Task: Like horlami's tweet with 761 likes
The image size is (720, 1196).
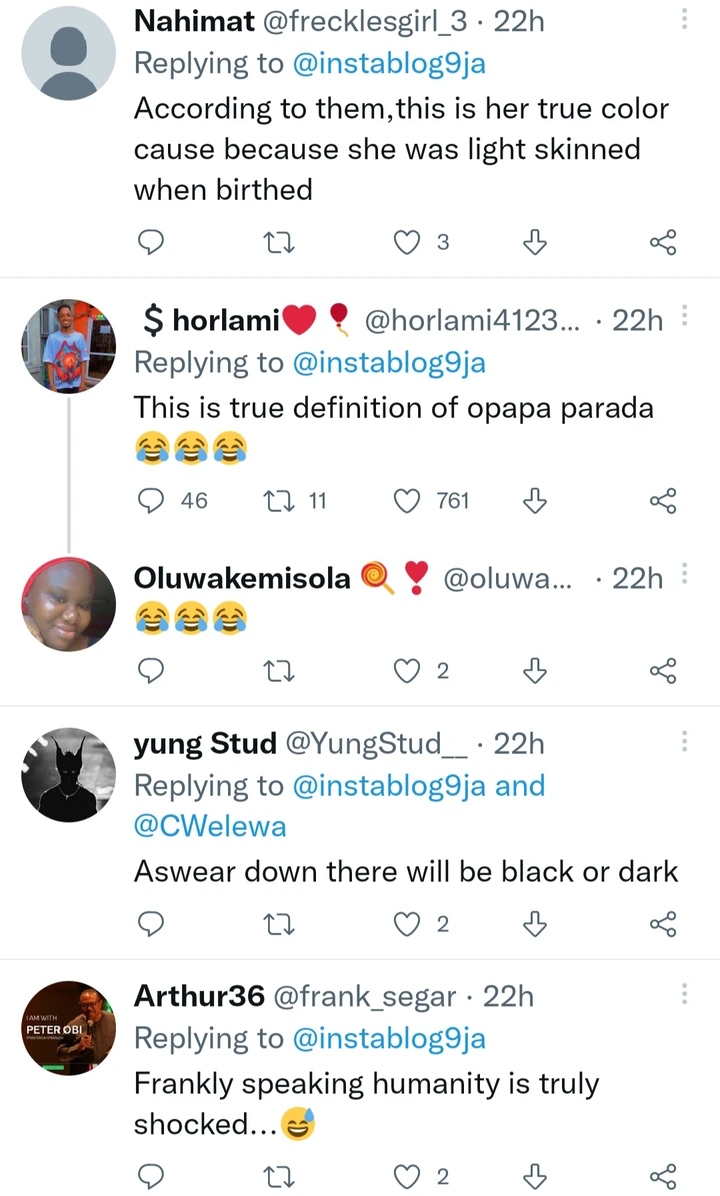Action: [407, 500]
